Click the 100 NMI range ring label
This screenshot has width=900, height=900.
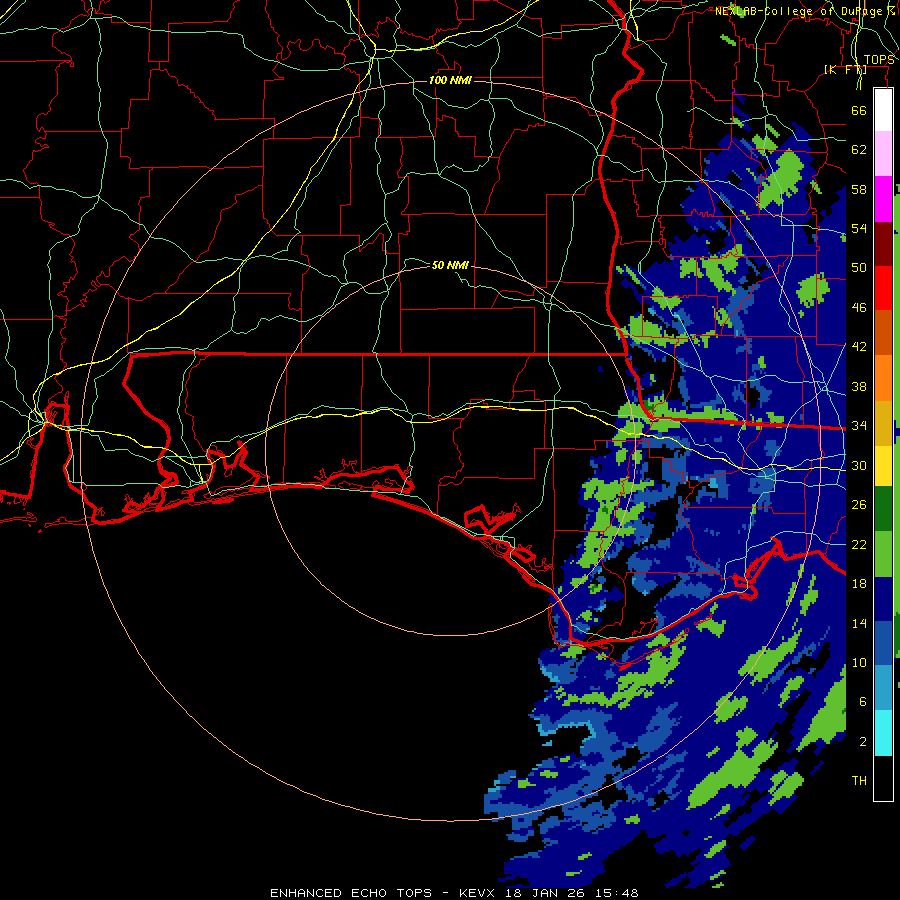(450, 80)
